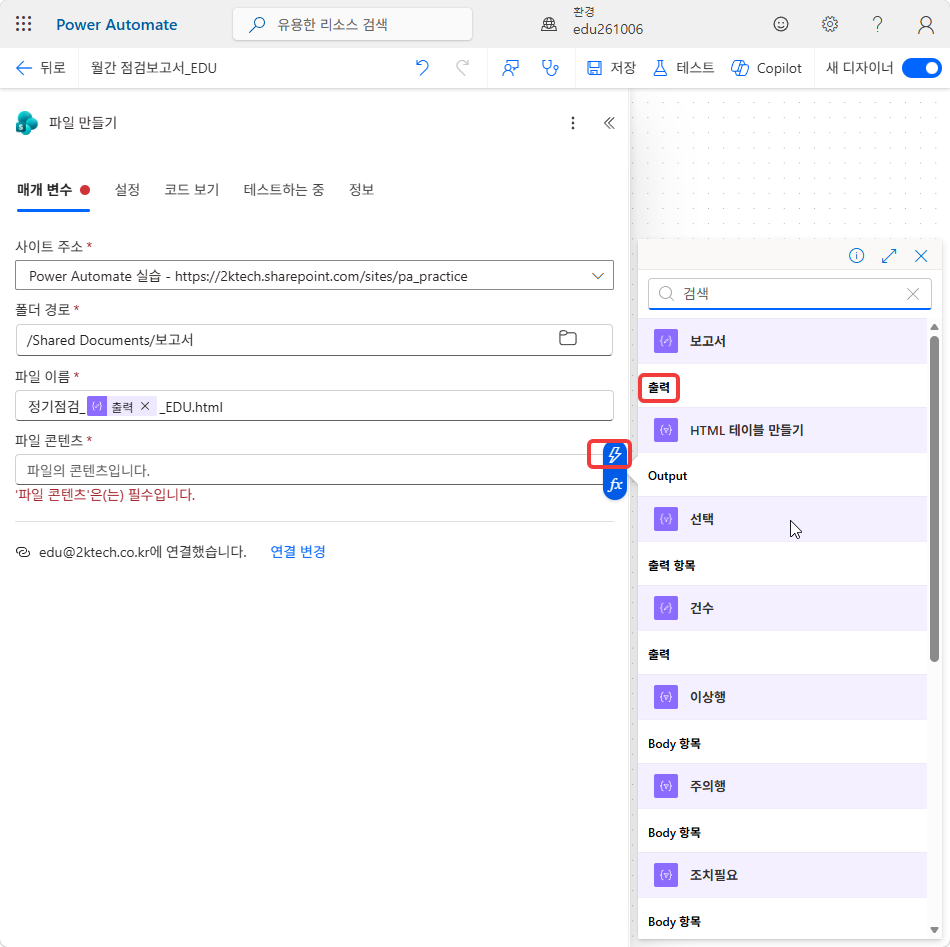950x947 pixels.
Task: Click the scroll up arrow of list
Action: 934,327
